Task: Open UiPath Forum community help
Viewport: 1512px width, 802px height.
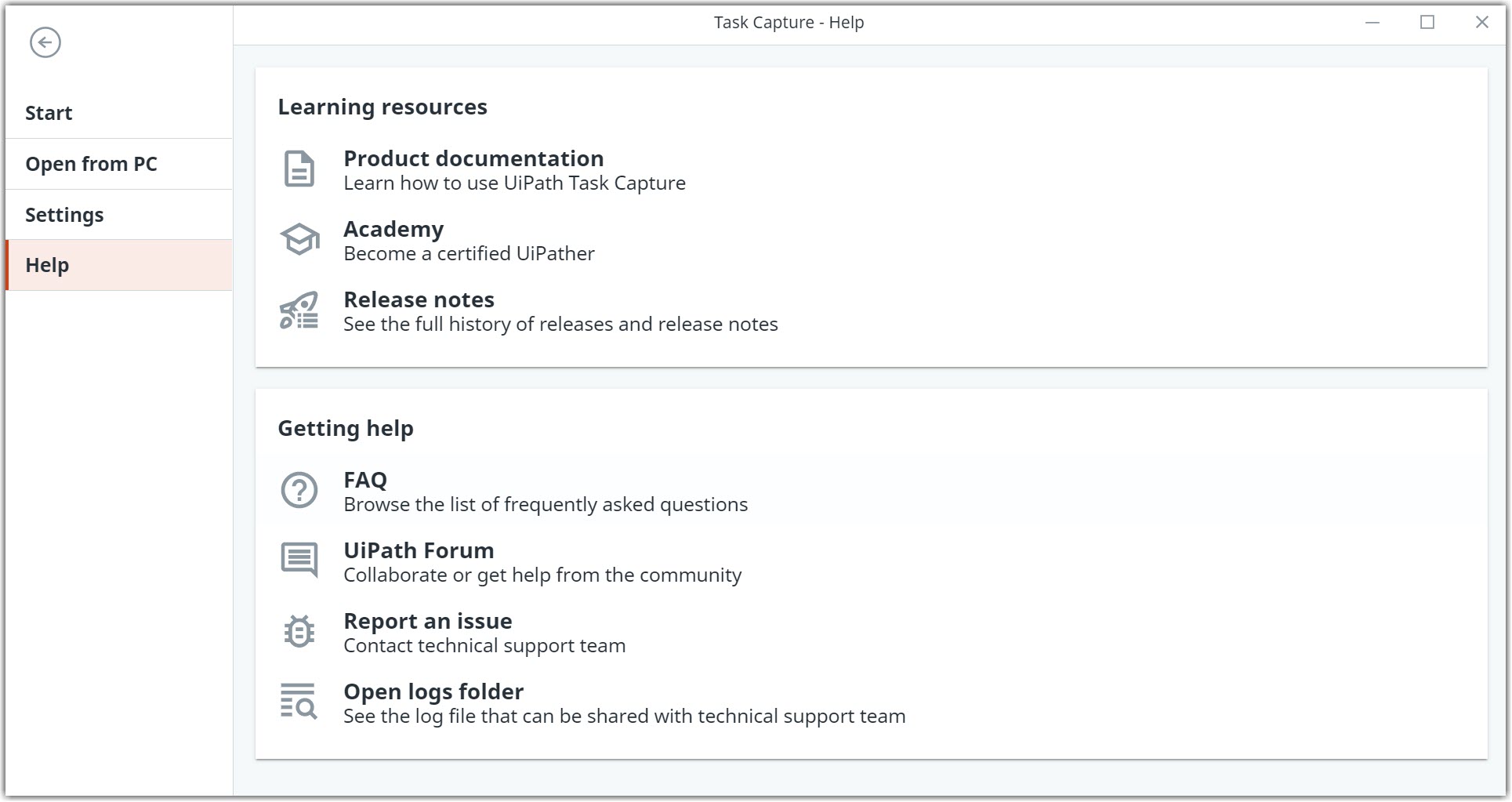Action: (x=418, y=550)
